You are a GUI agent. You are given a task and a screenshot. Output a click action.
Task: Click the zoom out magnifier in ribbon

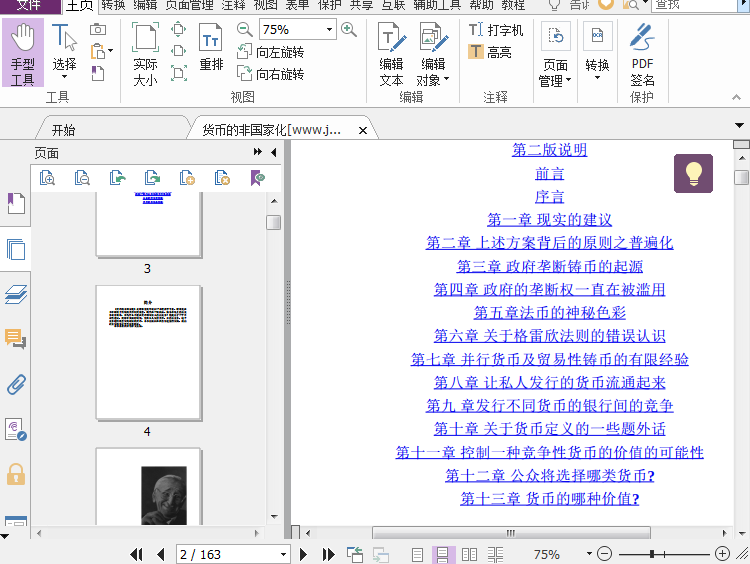(244, 30)
